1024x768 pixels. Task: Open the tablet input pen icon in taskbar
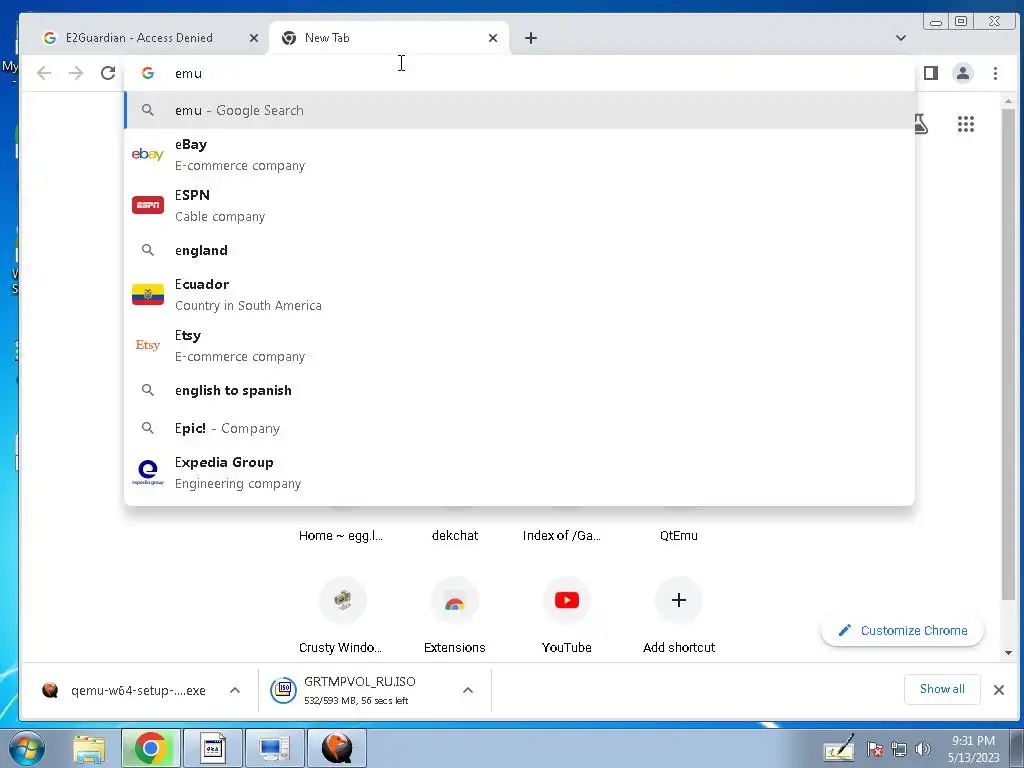pyautogui.click(x=839, y=748)
